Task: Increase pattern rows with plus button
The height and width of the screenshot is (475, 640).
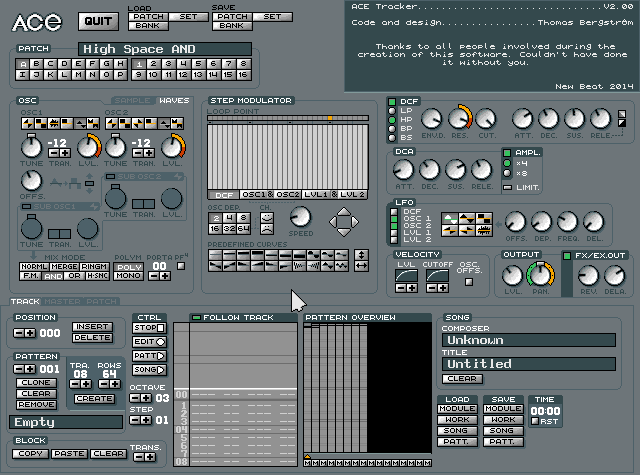Action: pyautogui.click(x=115, y=384)
